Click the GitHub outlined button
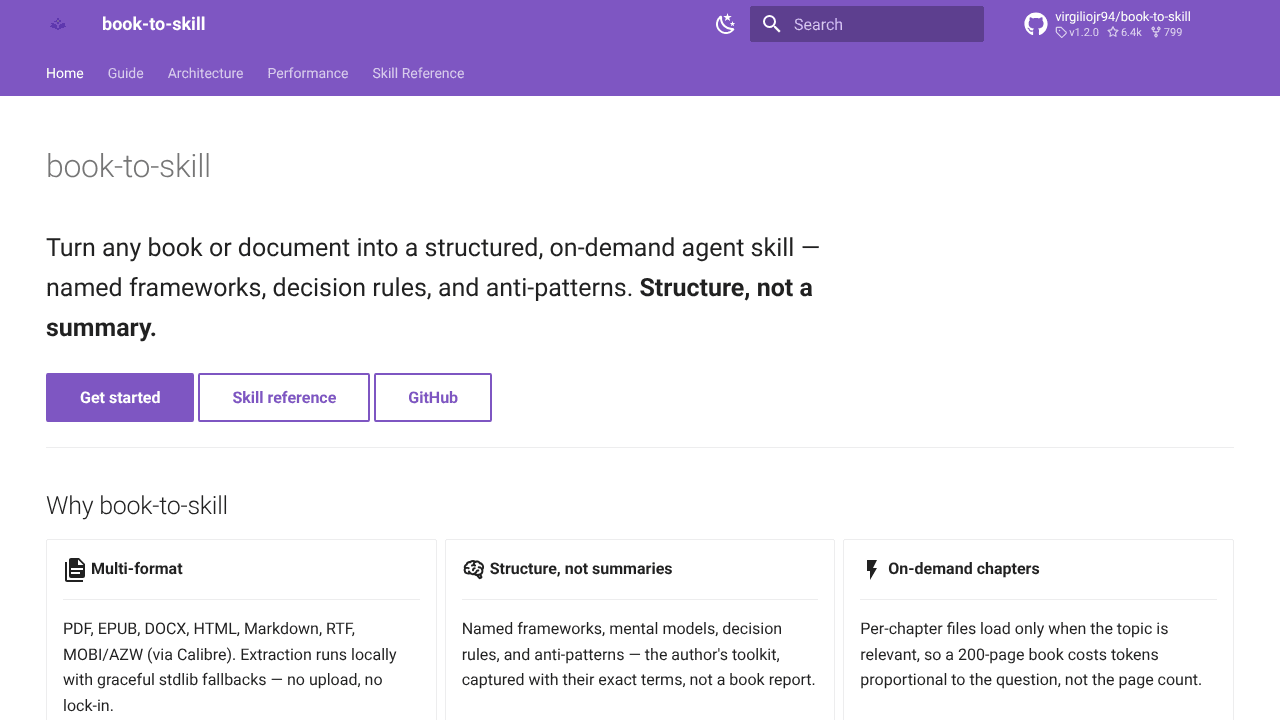The image size is (1280, 720). (433, 397)
